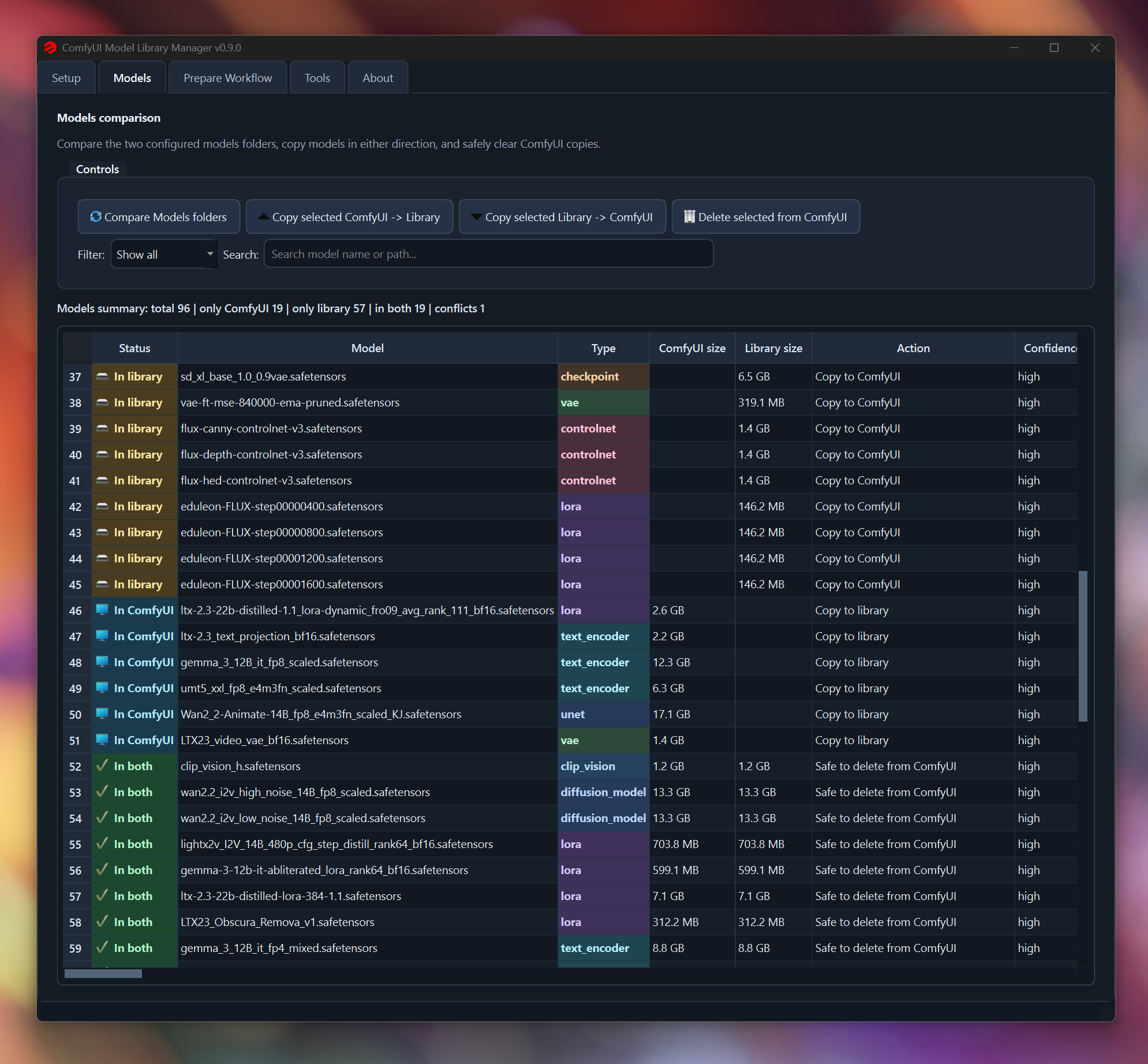Screen dimensions: 1148x1064
Task: Click the Models summary totals line
Action: click(271, 308)
